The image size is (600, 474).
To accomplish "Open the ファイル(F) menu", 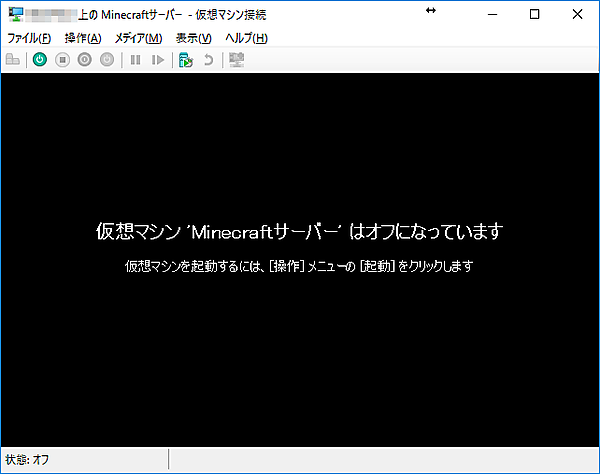I will (29, 38).
